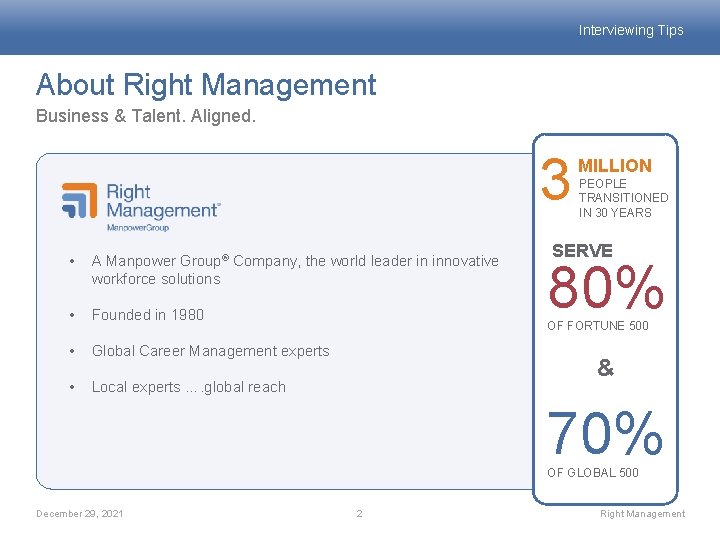Click the 'OF FORTUNE 500' label
Screen dimensions: 720x540
(x=598, y=326)
